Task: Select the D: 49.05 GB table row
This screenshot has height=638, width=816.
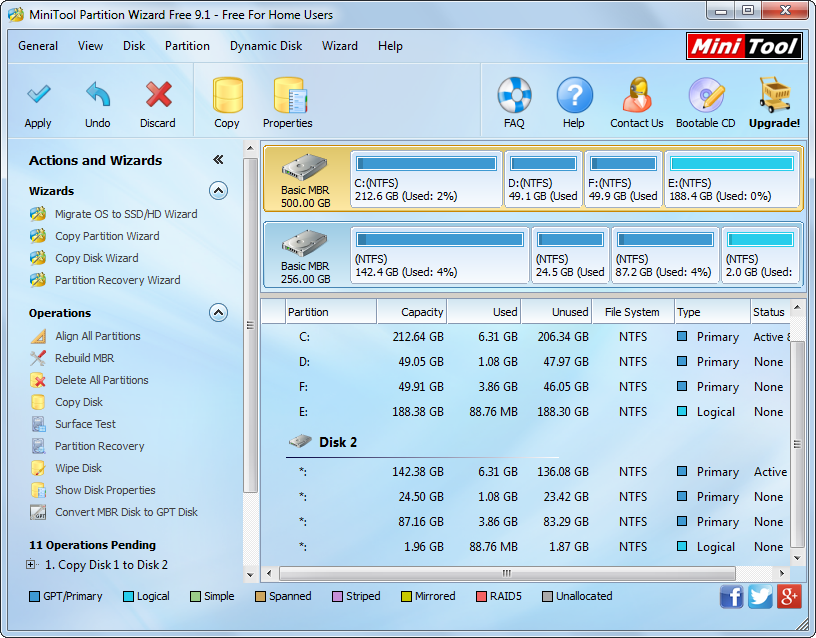Action: pyautogui.click(x=526, y=362)
